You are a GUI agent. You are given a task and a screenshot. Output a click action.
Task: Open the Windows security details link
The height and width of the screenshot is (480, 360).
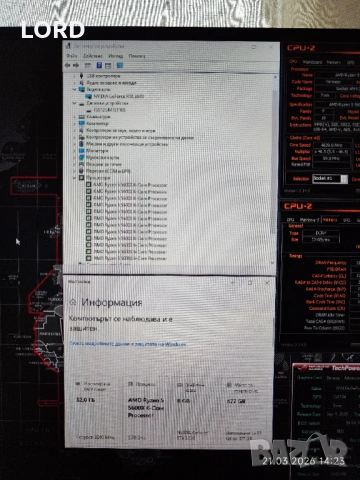128,344
